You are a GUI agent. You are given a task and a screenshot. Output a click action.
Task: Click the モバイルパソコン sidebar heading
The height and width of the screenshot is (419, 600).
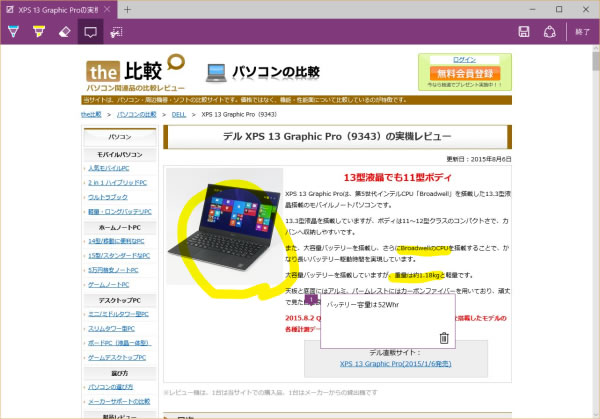pyautogui.click(x=120, y=155)
